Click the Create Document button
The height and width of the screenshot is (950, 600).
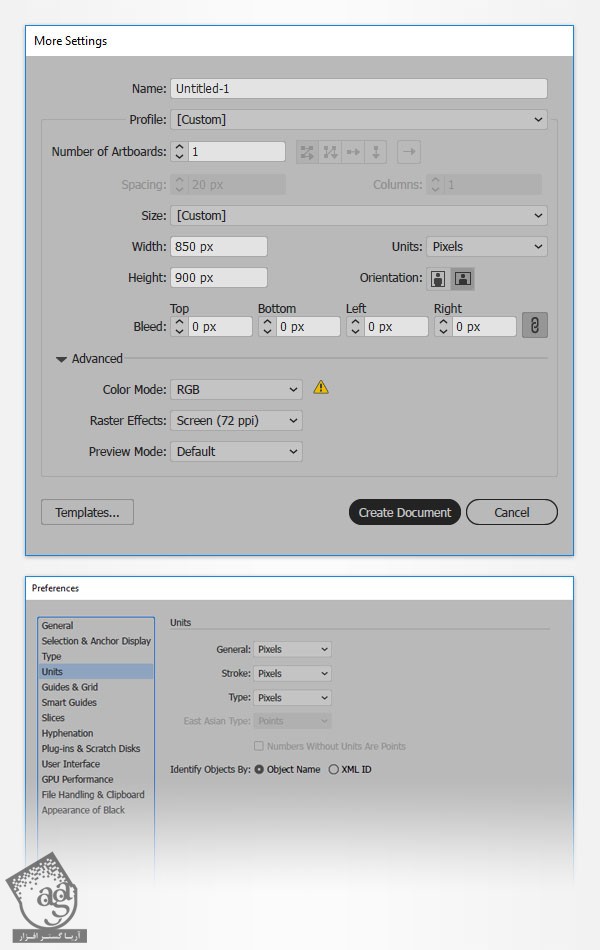tap(405, 512)
